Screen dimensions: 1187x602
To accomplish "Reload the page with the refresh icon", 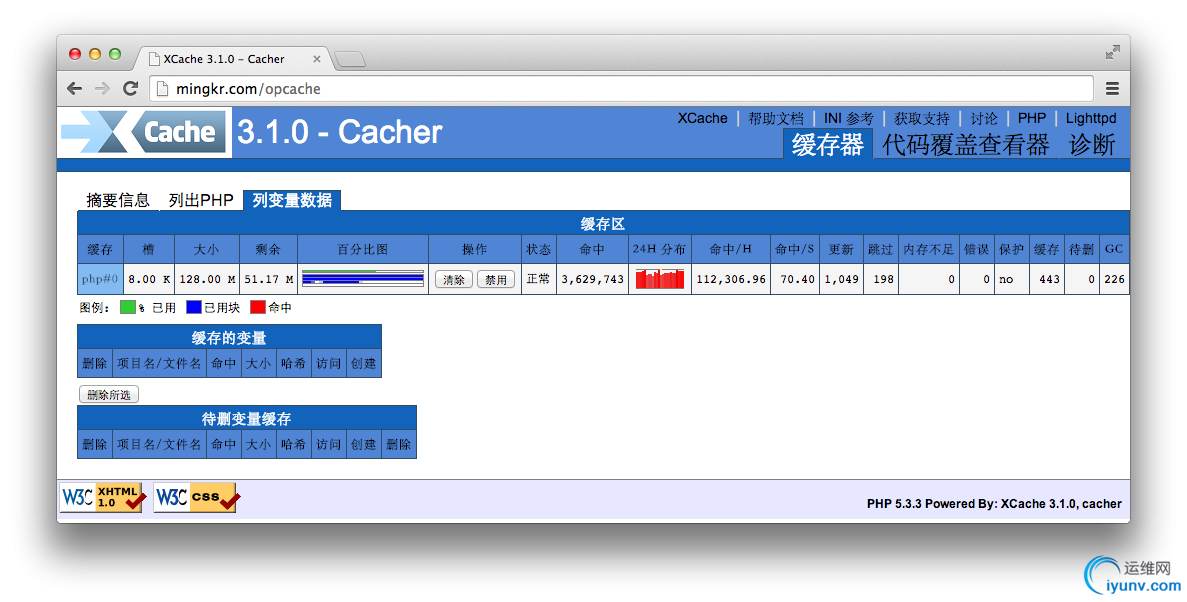I will (130, 89).
